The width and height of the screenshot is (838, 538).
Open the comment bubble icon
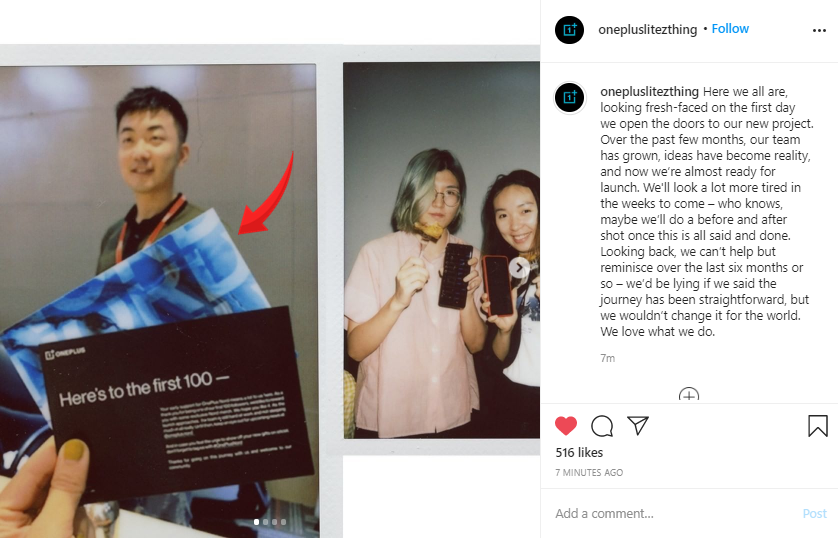pos(602,426)
